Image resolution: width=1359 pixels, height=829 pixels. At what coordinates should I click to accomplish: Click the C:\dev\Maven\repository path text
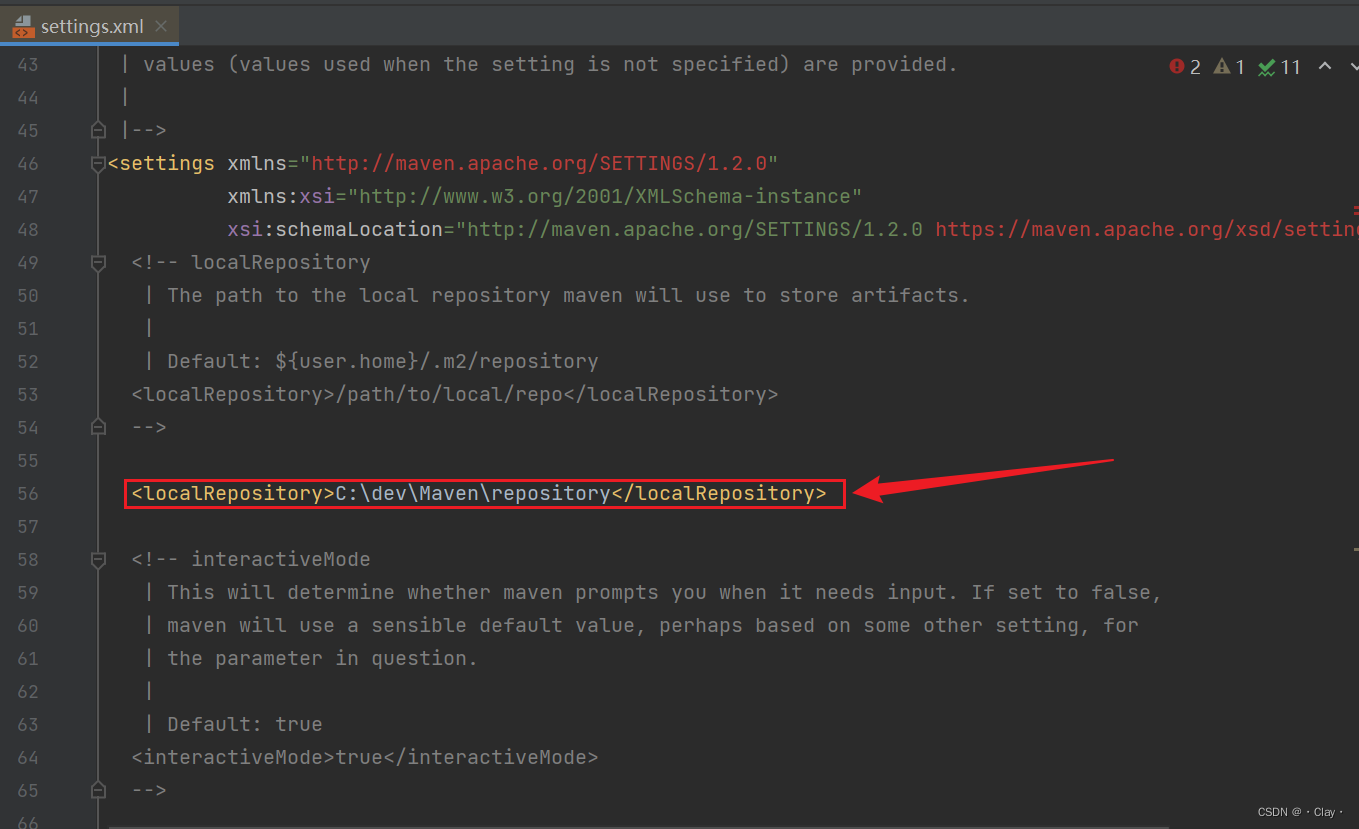pyautogui.click(x=473, y=493)
